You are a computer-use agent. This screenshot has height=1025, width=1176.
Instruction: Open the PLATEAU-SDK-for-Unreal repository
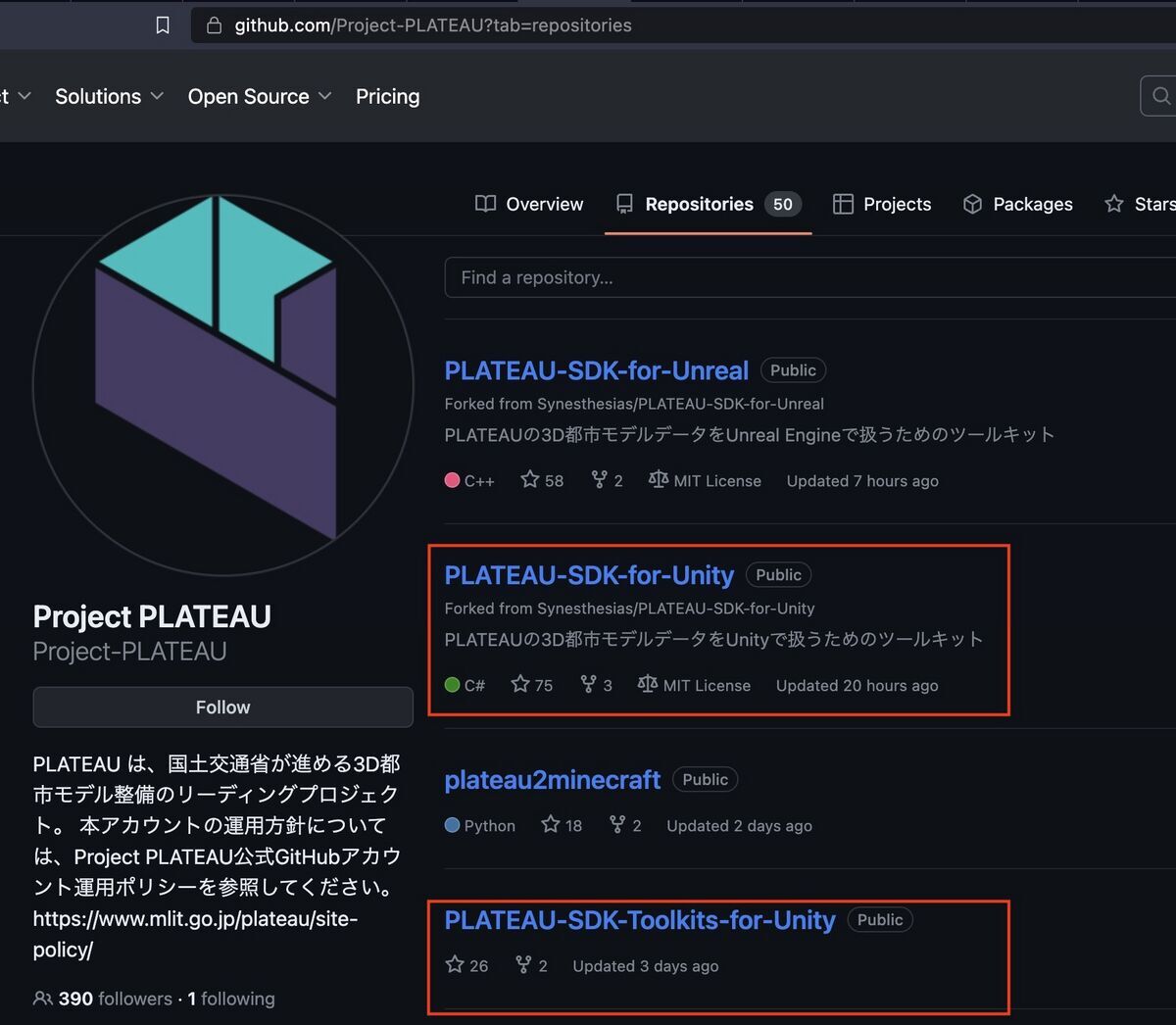coord(596,370)
